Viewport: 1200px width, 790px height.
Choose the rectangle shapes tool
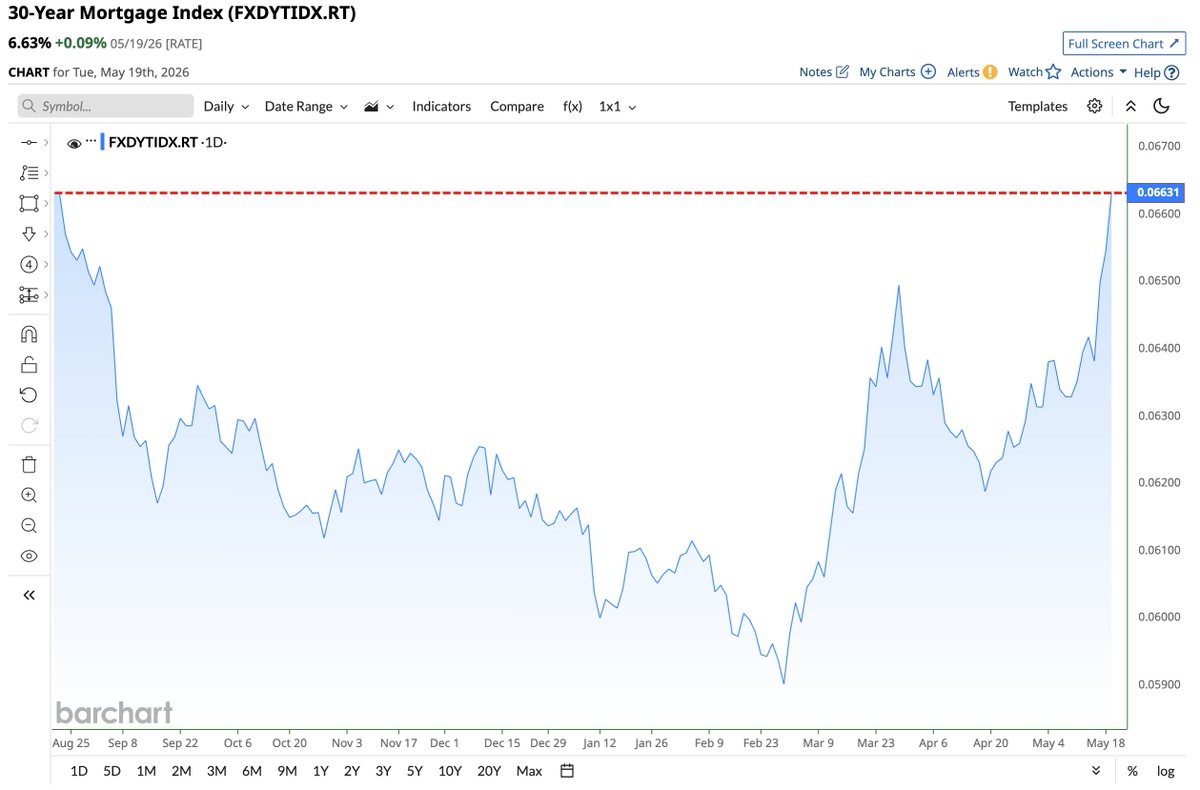[x=28, y=203]
